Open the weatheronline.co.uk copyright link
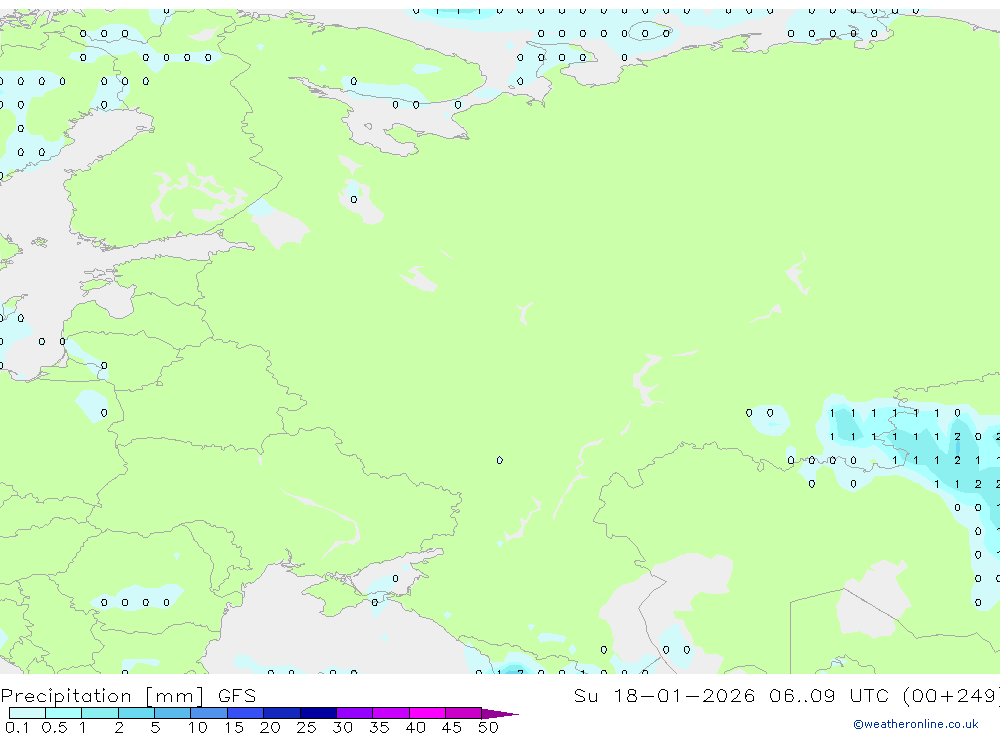The width and height of the screenshot is (1000, 733). (x=916, y=724)
